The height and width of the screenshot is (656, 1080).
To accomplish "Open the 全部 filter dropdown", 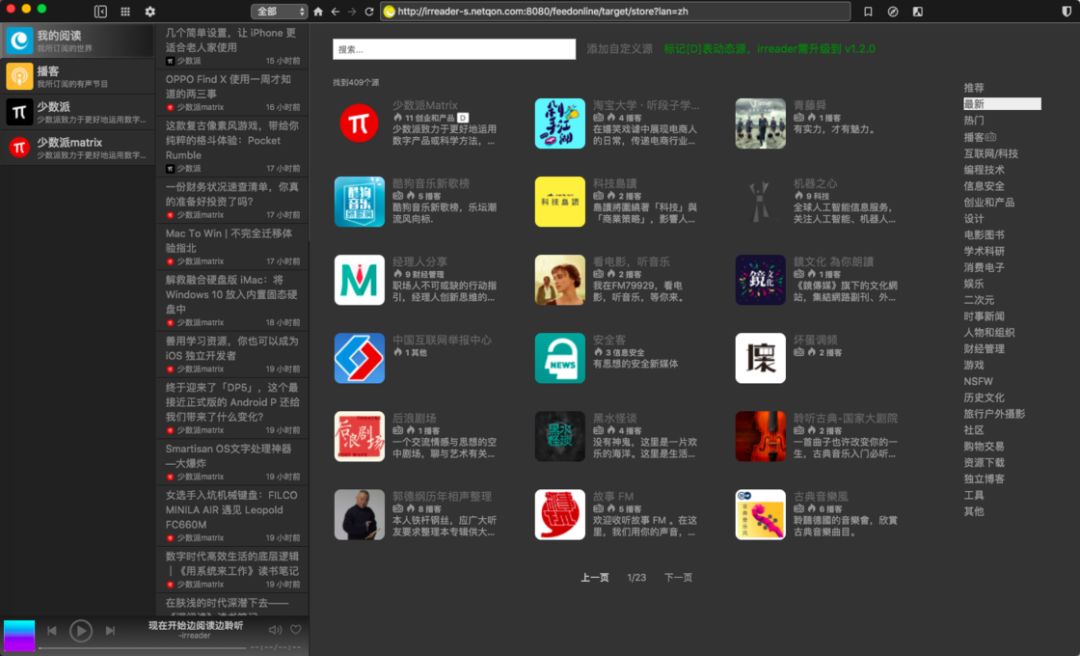I will coord(279,12).
